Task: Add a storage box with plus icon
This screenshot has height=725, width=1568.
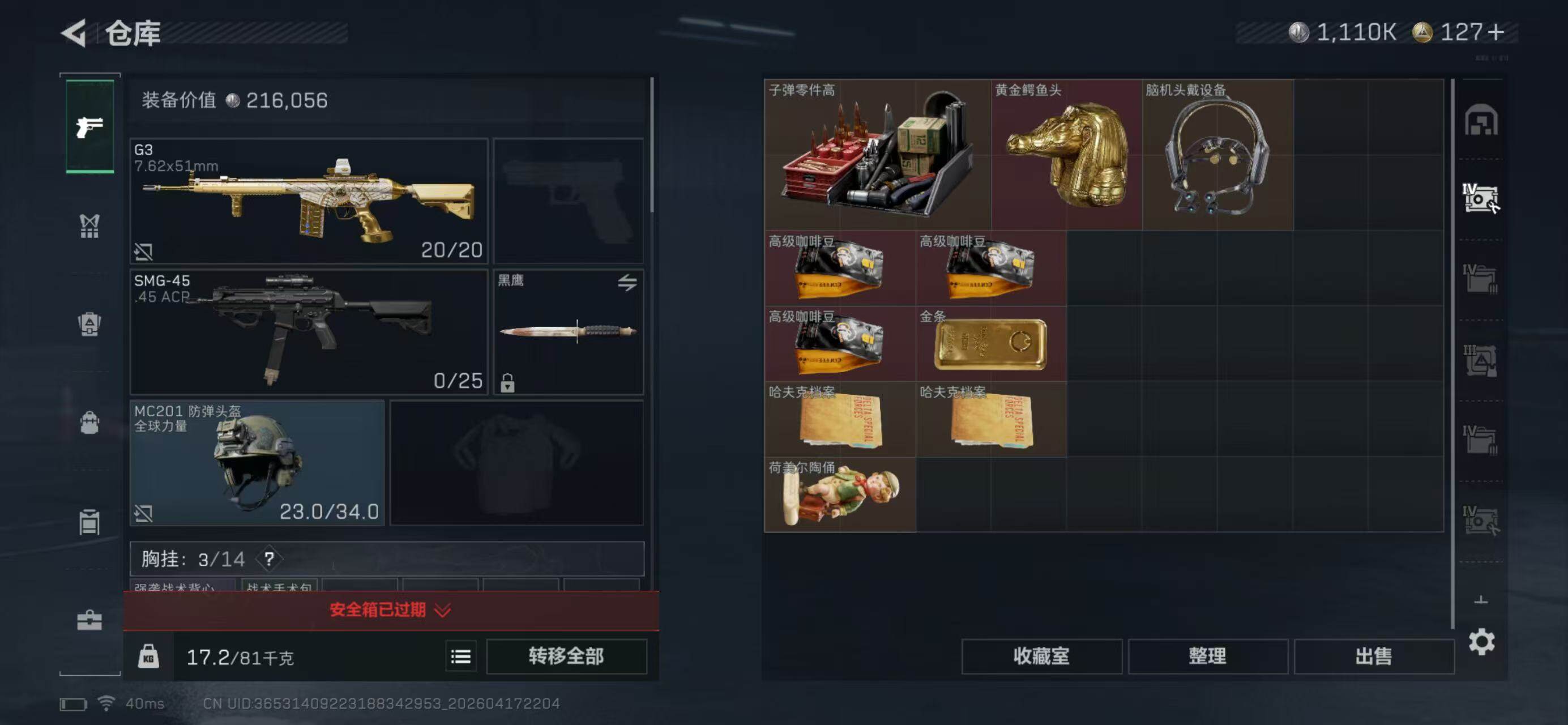Action: 1481,600
